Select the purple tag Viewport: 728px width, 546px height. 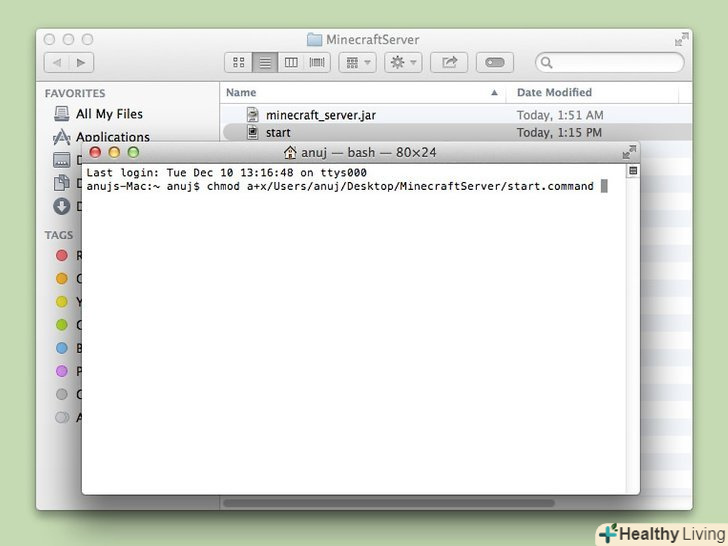[62, 371]
